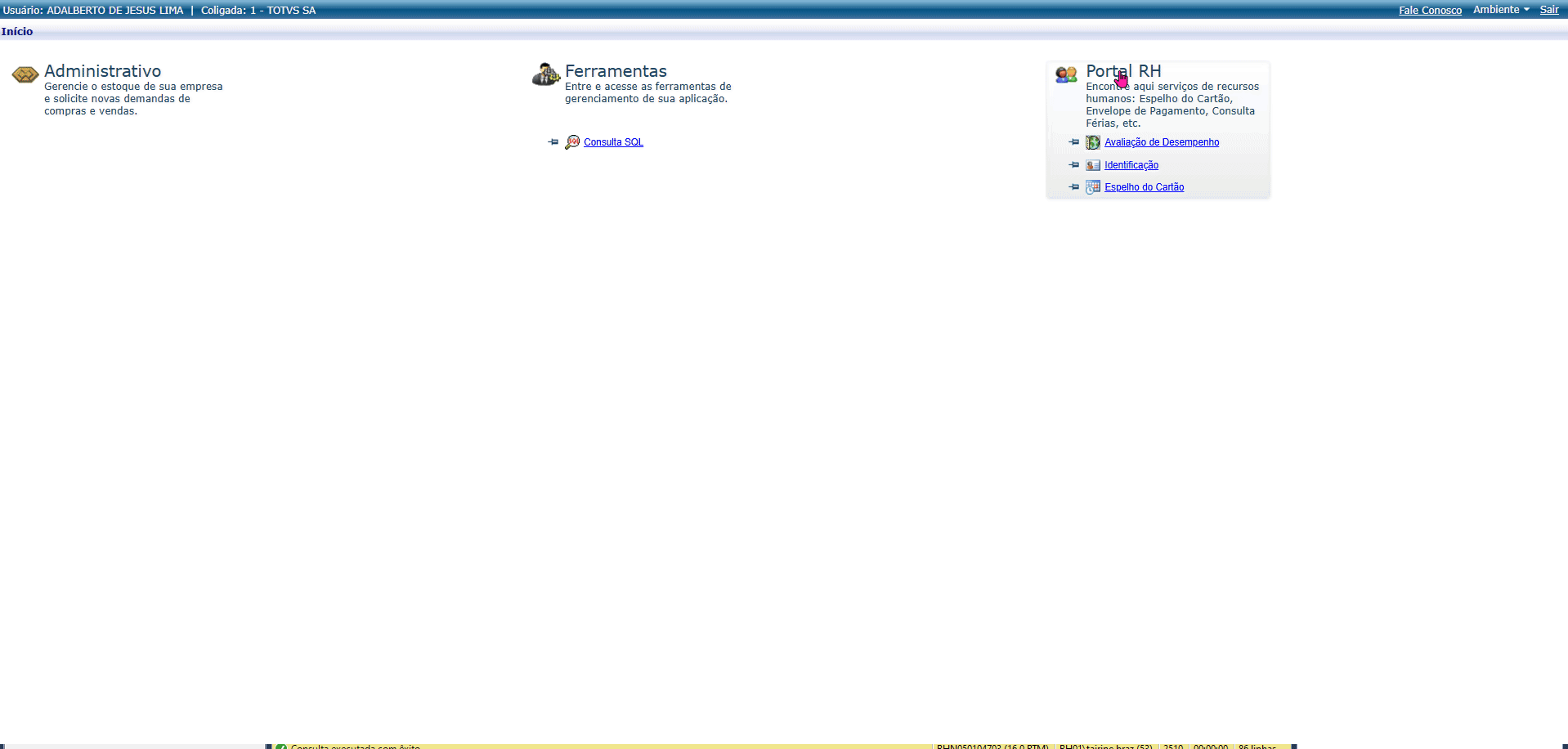The width and height of the screenshot is (1568, 749).
Task: Click the pin arrow beside Espelho do Cartão
Action: click(x=1074, y=187)
